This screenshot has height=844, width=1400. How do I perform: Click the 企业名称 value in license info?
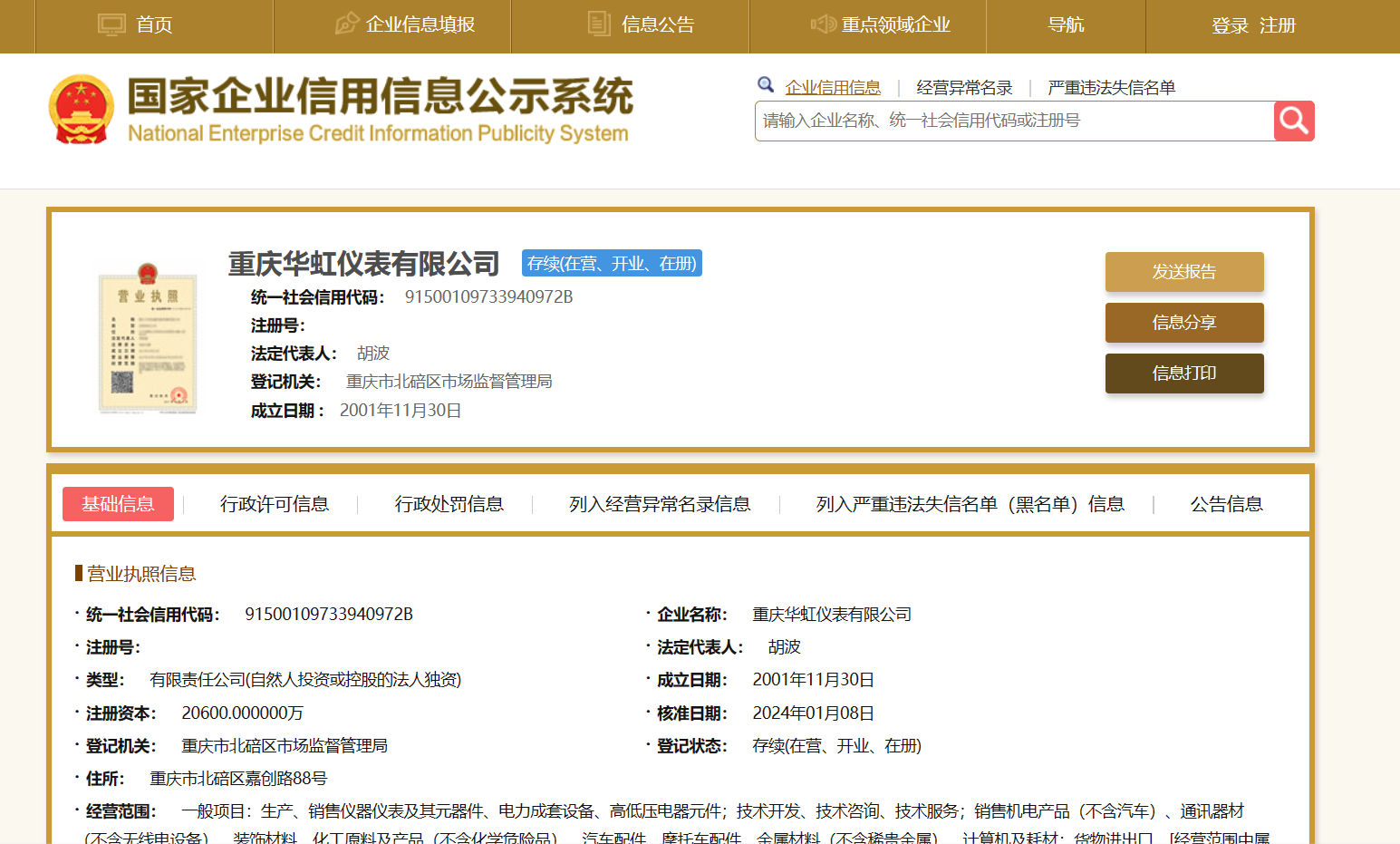tap(832, 614)
